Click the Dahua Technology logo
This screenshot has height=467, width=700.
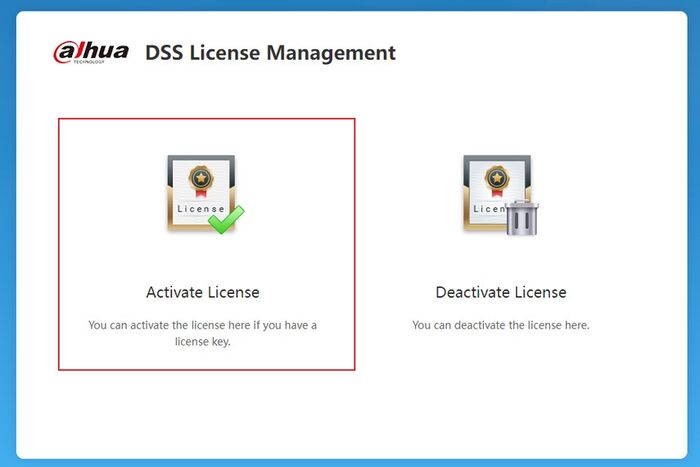[91, 53]
